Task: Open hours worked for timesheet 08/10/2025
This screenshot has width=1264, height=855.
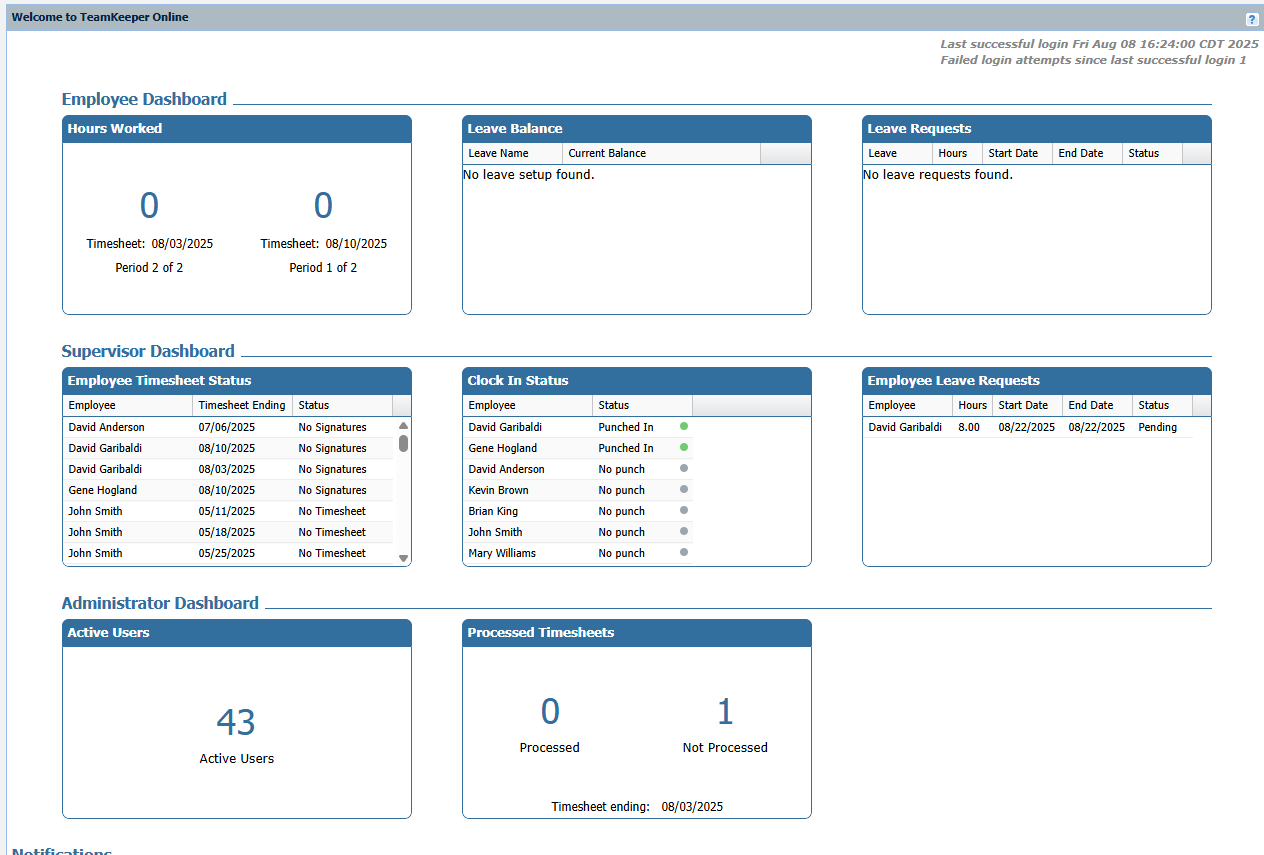Action: [323, 205]
